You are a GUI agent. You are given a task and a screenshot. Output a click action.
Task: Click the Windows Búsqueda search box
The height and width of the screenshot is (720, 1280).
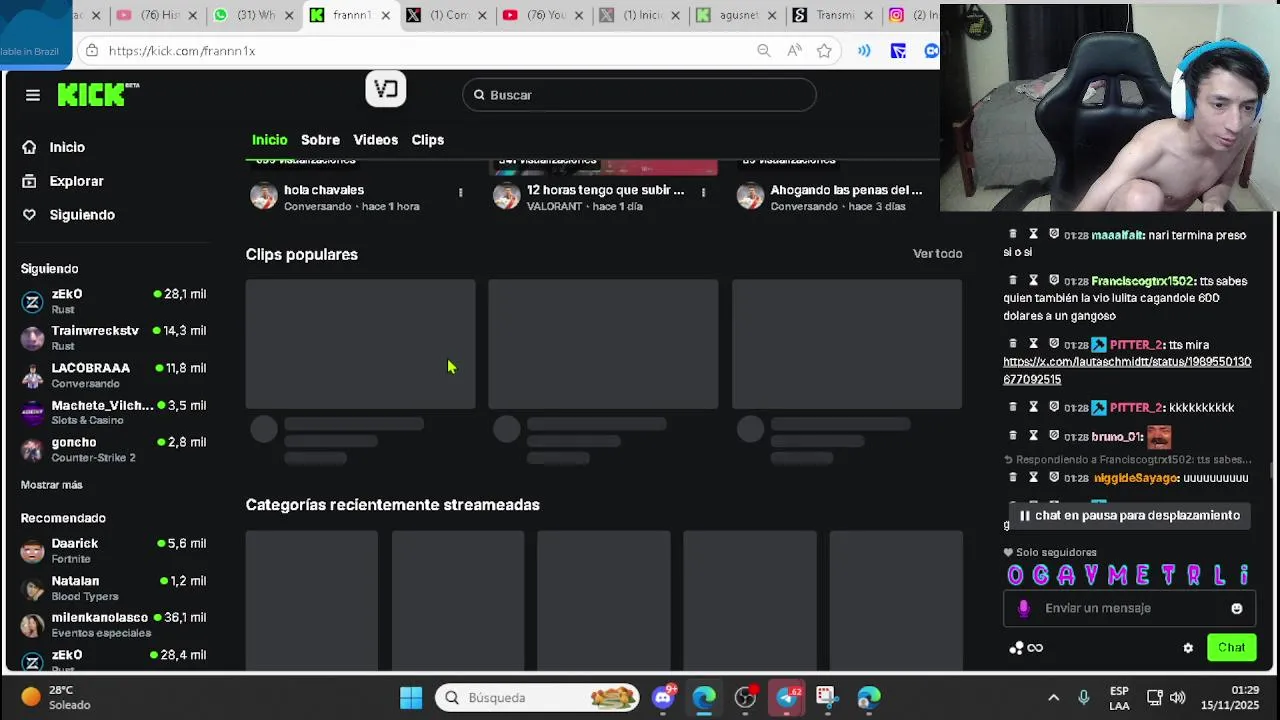(x=538, y=697)
